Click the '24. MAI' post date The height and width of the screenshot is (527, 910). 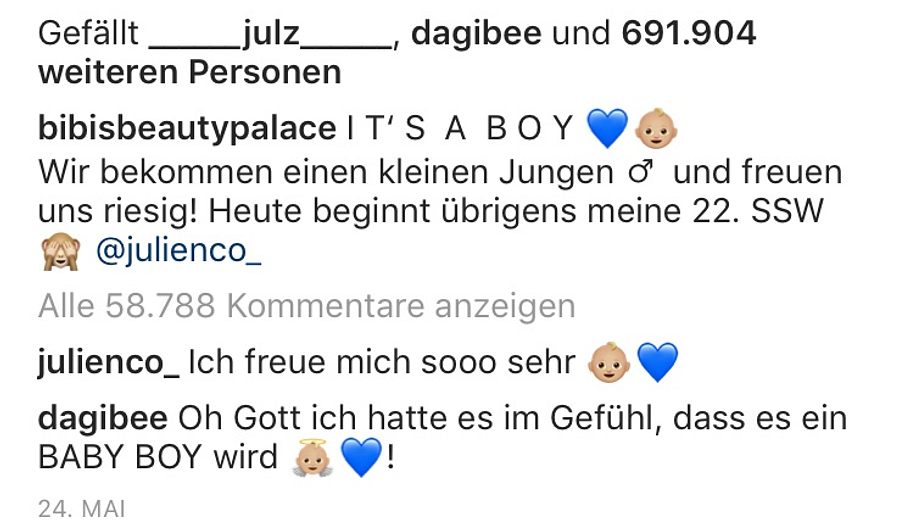(x=82, y=509)
